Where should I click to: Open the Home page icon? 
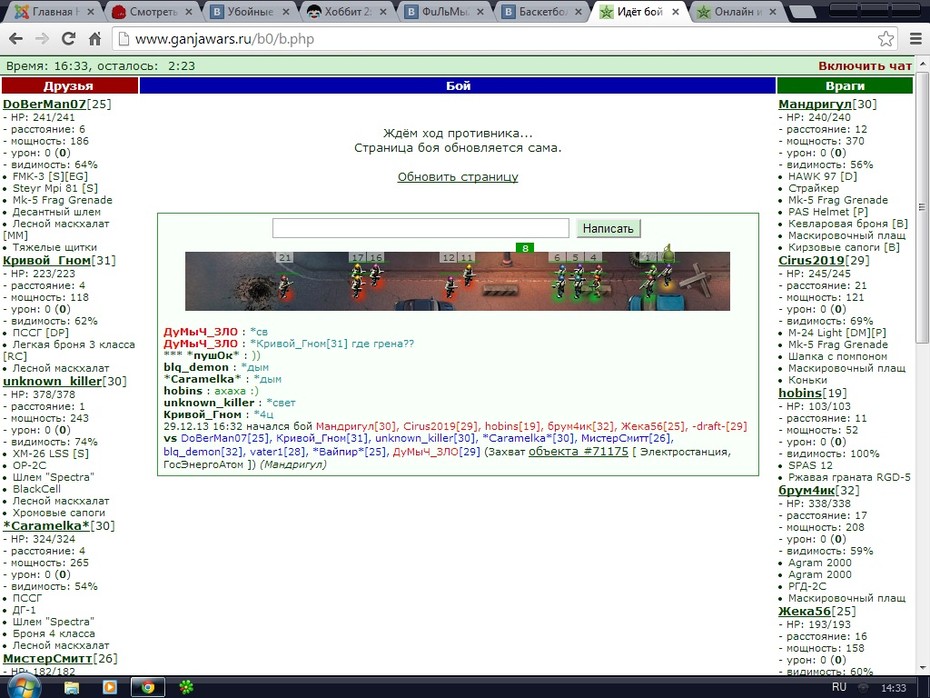point(95,39)
